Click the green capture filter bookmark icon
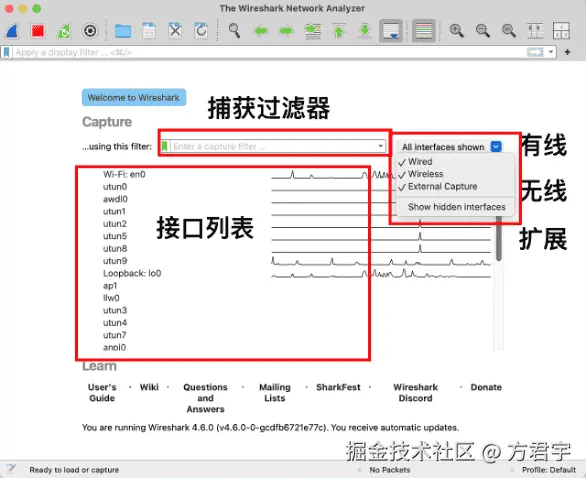Image resolution: width=587 pixels, height=479 pixels. click(164, 146)
